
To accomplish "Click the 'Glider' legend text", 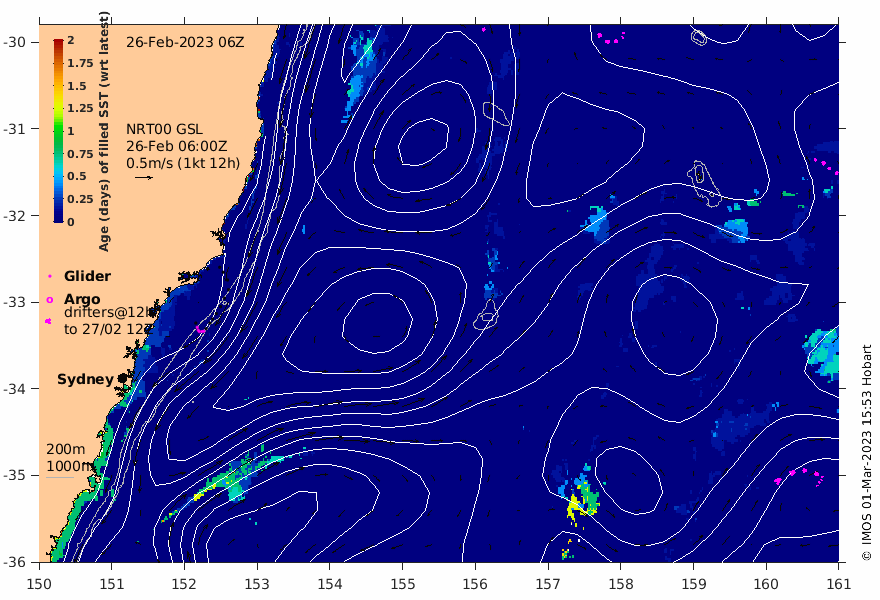I will tap(87, 276).
